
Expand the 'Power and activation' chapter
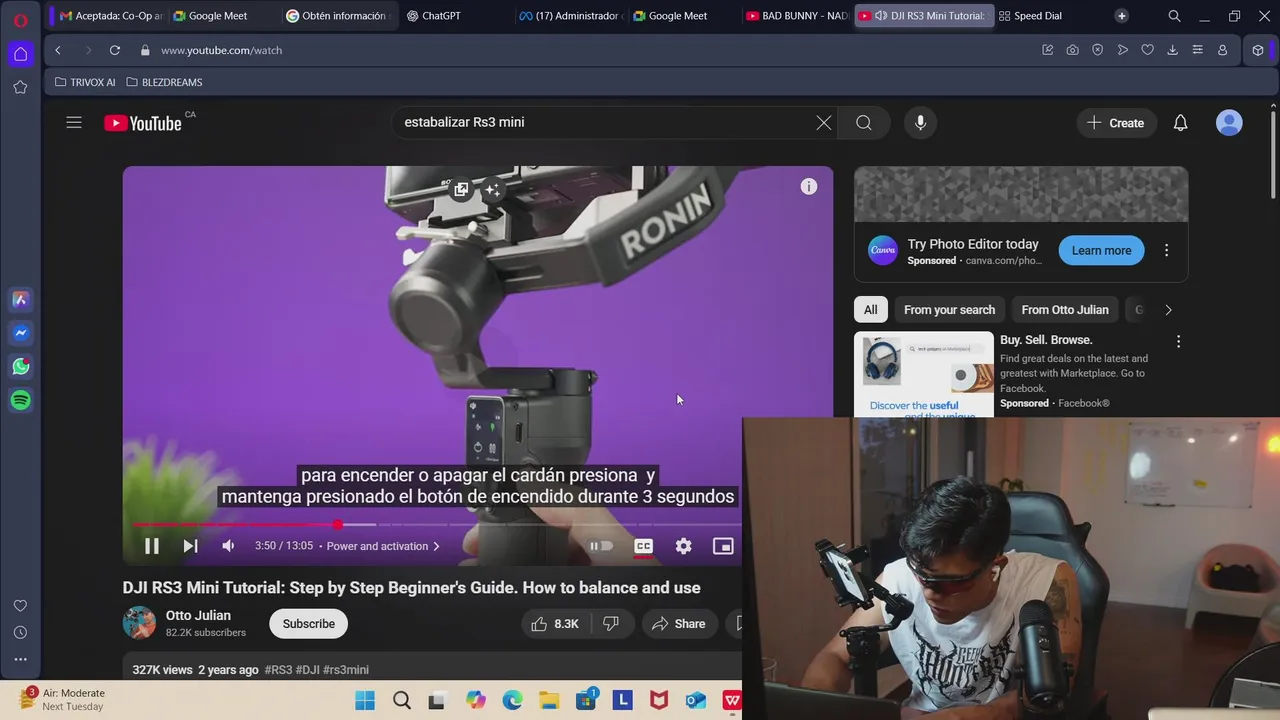383,546
